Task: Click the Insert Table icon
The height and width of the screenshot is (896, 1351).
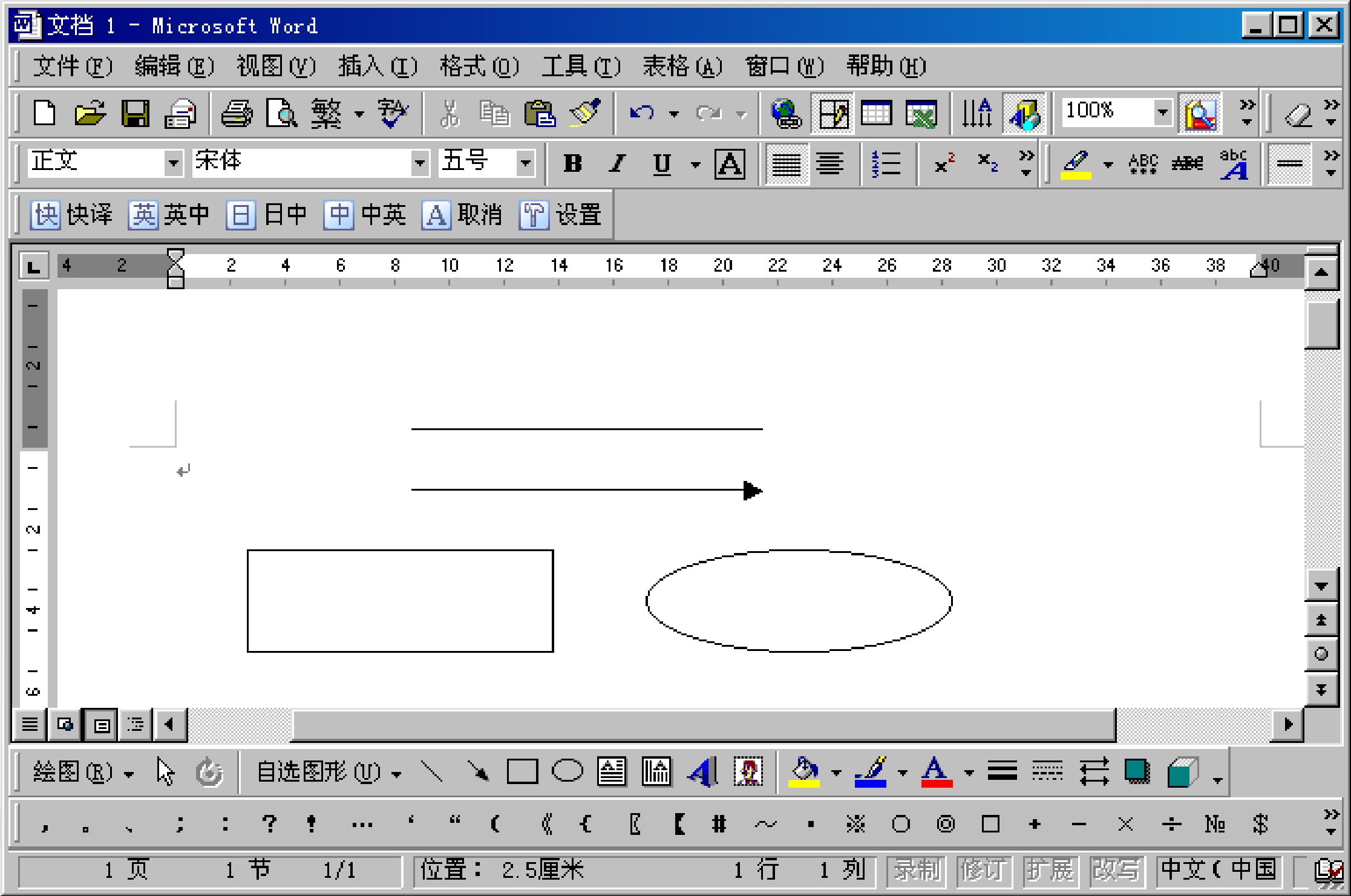Action: 876,113
